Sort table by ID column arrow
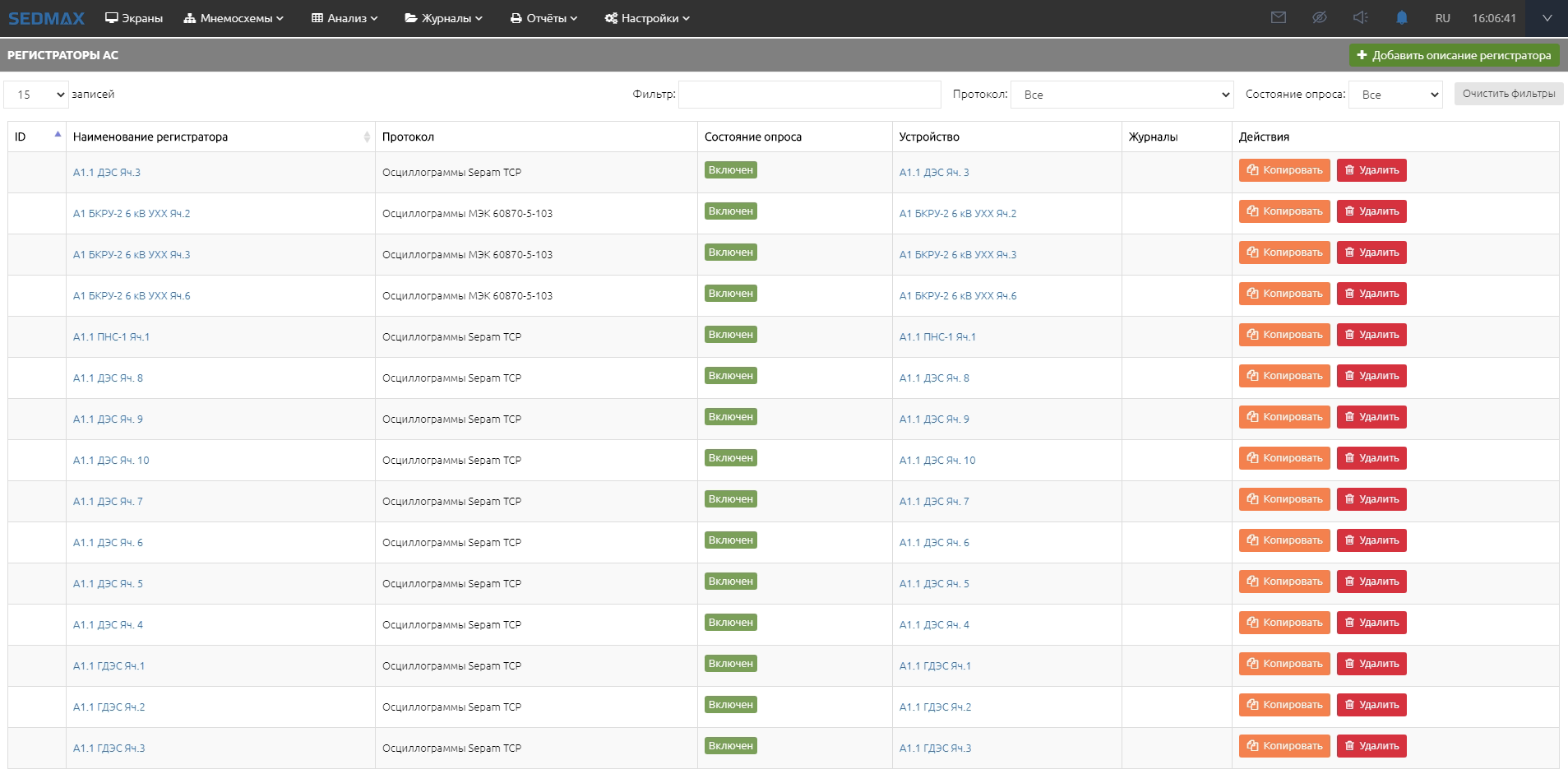1568x774 pixels. (58, 135)
